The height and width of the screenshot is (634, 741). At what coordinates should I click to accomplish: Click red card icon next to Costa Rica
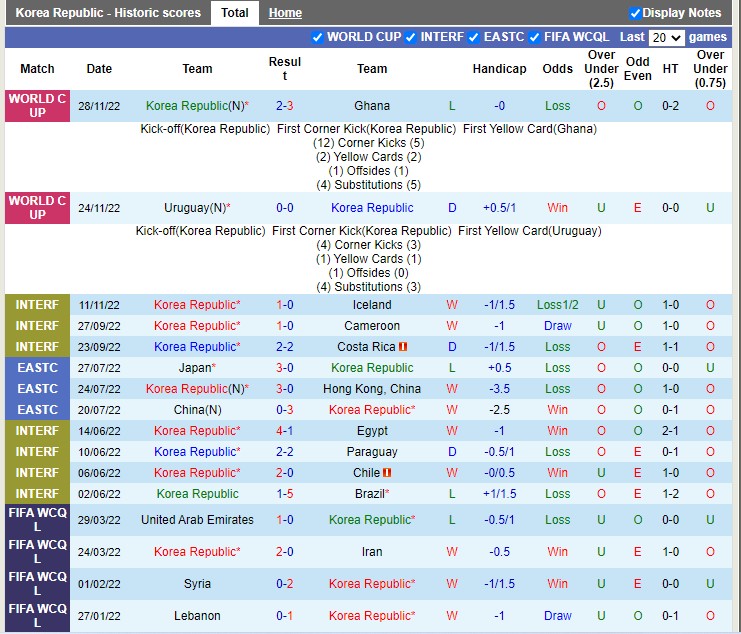point(403,347)
